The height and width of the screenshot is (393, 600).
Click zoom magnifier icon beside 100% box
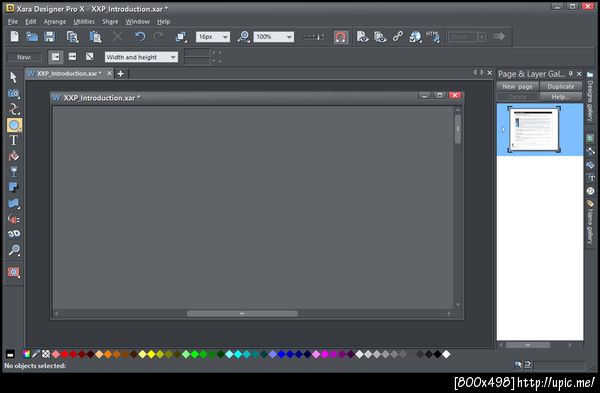243,37
